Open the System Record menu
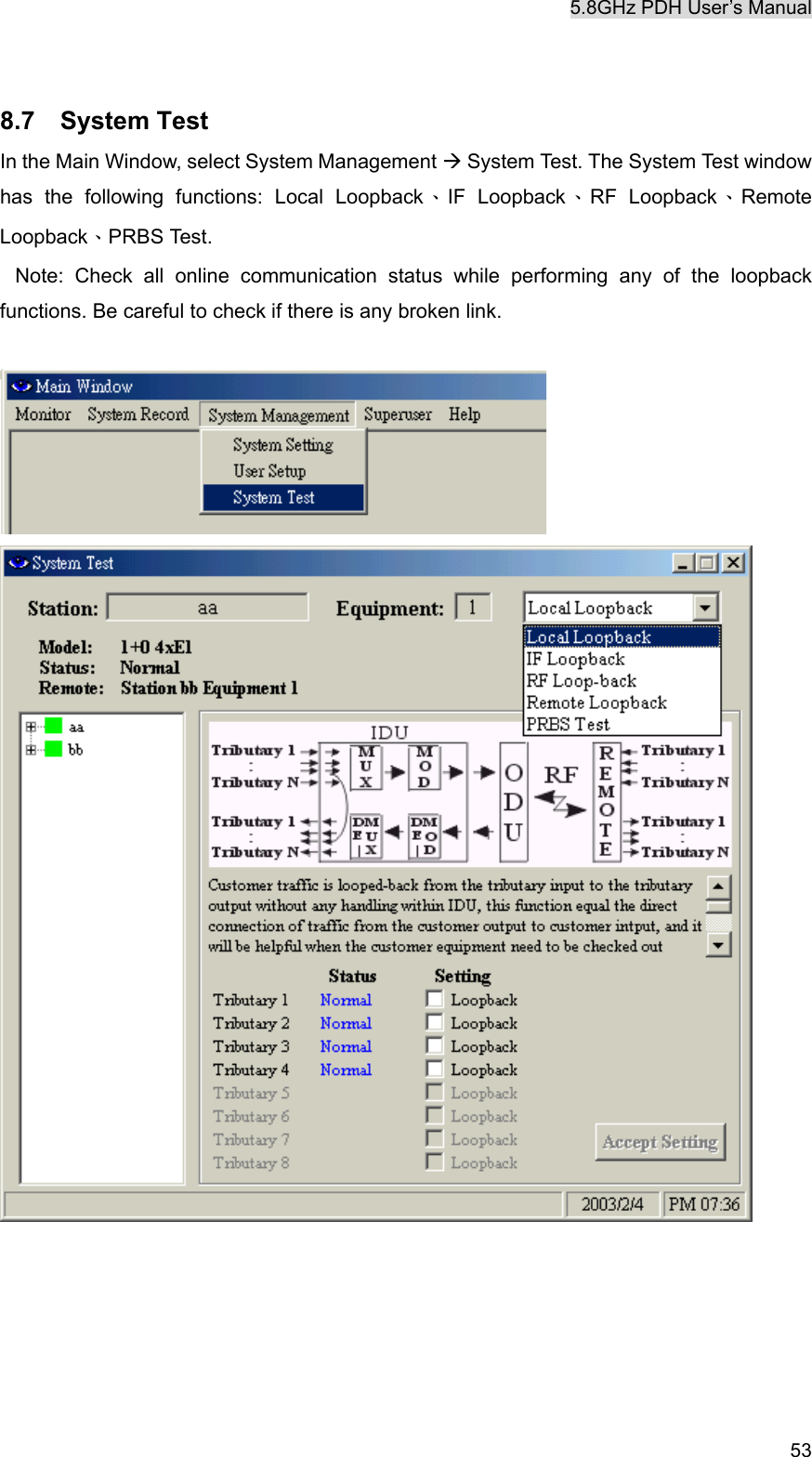Screen dimensions: 812x1457 tap(138, 414)
